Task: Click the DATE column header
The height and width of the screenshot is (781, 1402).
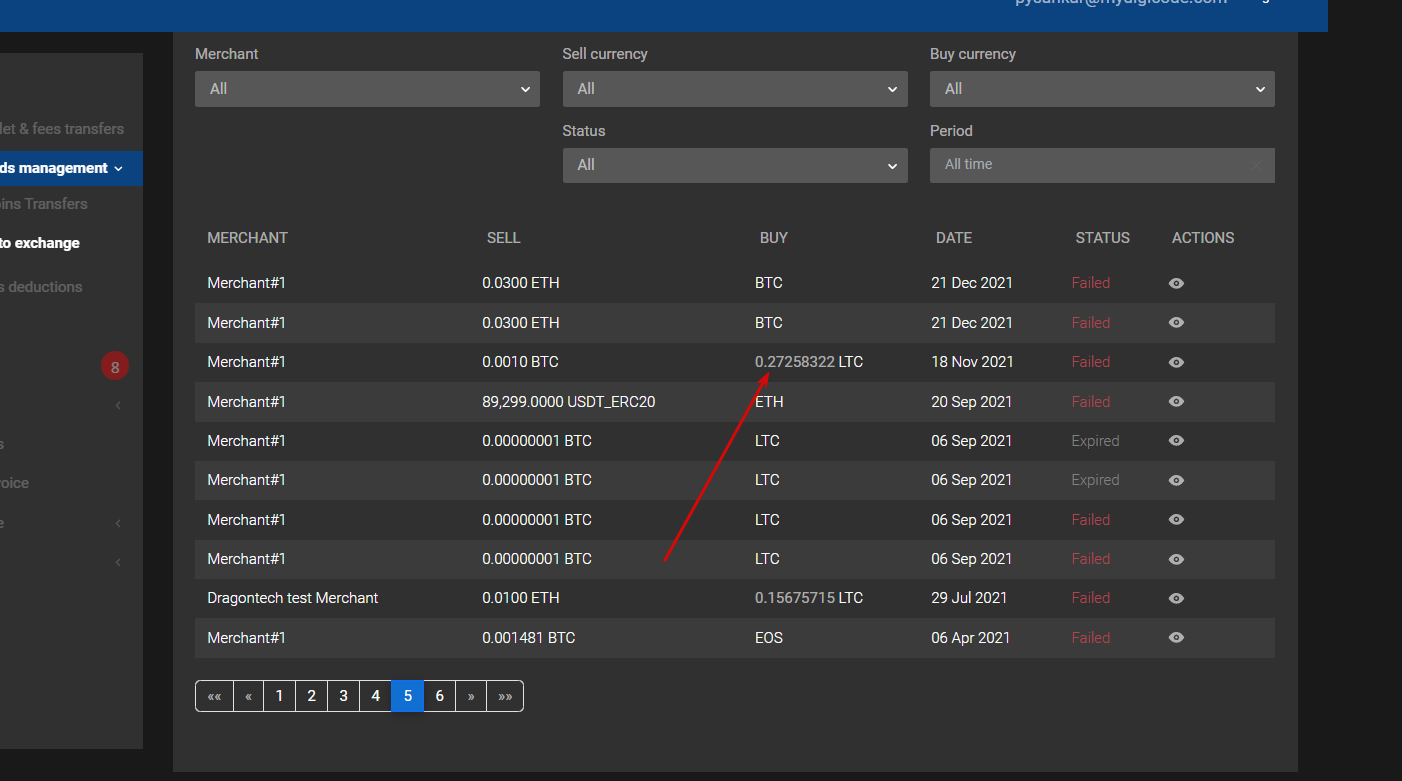Action: (x=954, y=238)
